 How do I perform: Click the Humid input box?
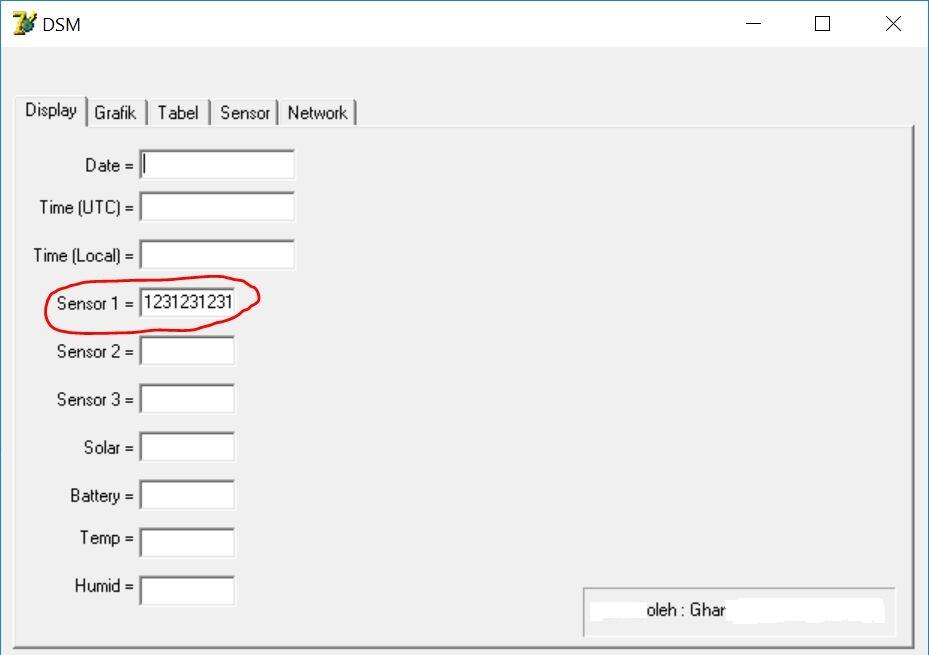[x=187, y=590]
